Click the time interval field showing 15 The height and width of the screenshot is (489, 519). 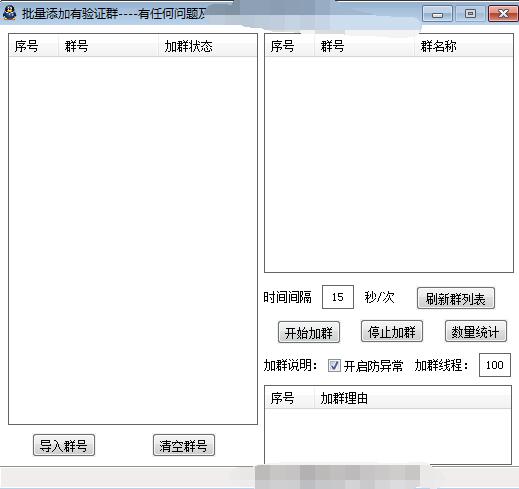coord(338,297)
